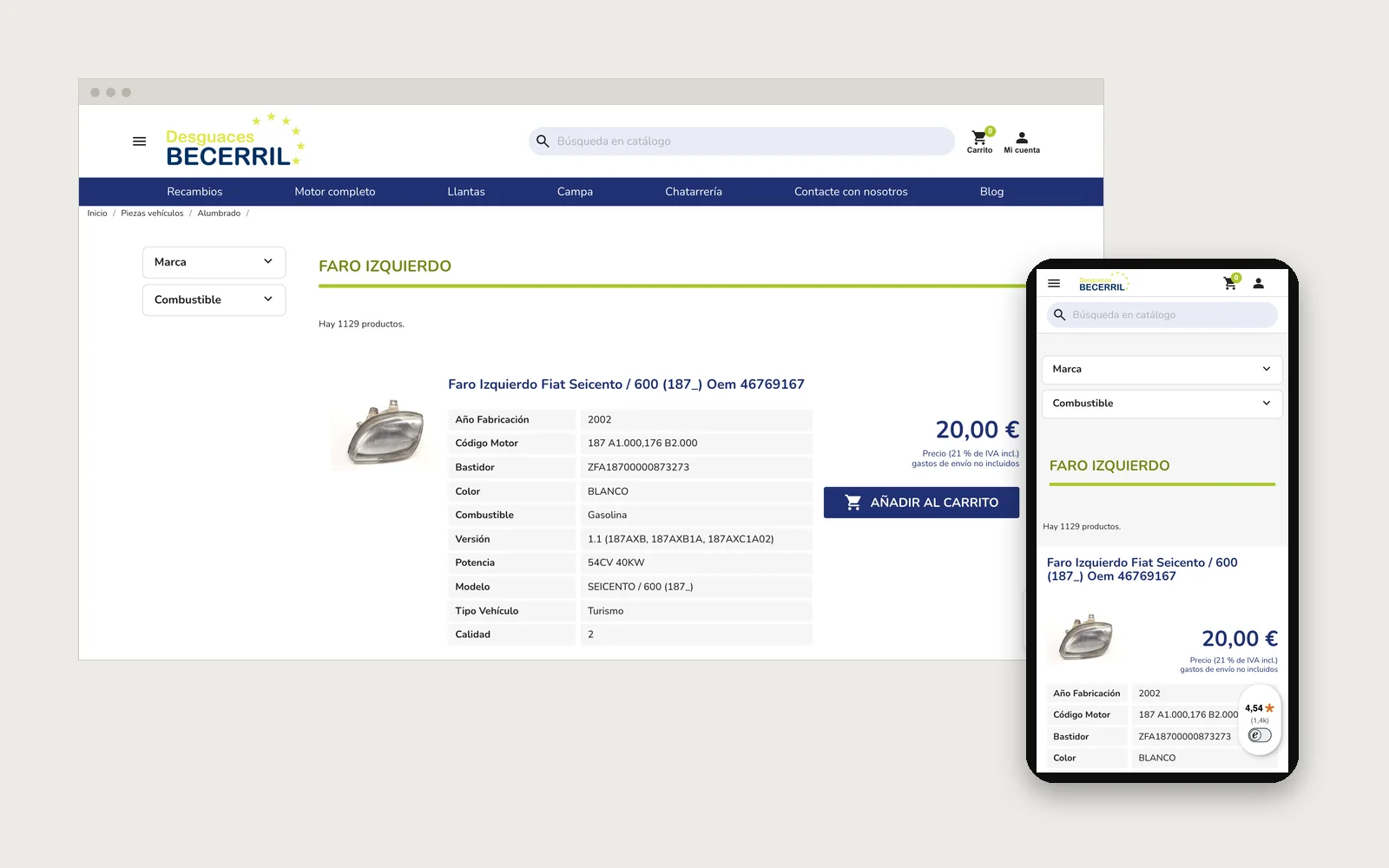Expand the mobile Combustible dropdown
This screenshot has height=868, width=1389.
click(1162, 404)
